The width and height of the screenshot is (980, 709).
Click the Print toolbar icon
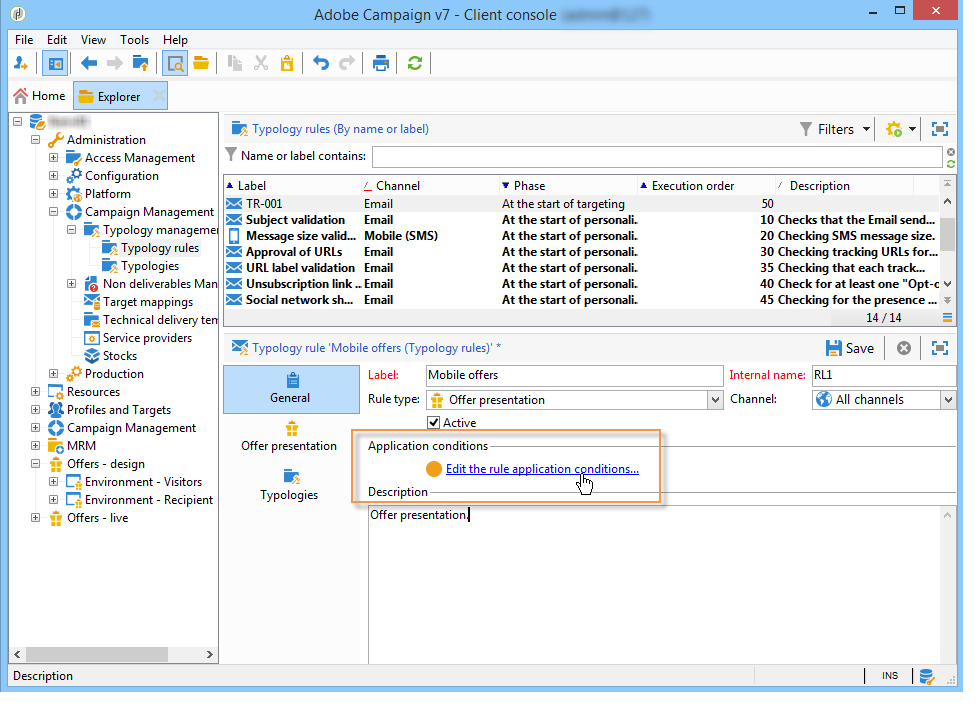click(381, 63)
